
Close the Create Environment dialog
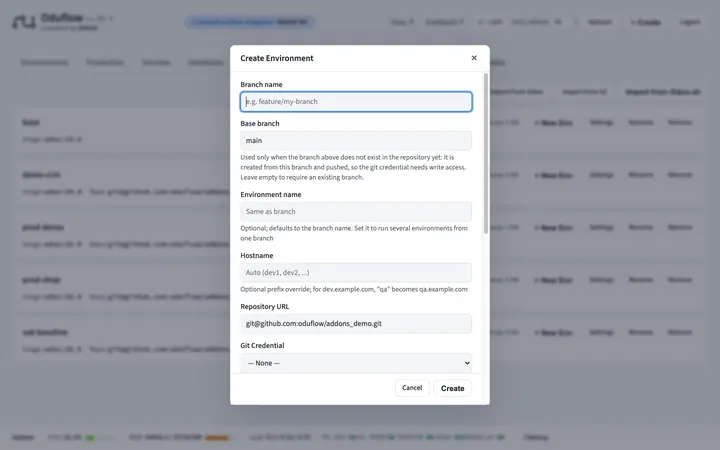point(474,58)
